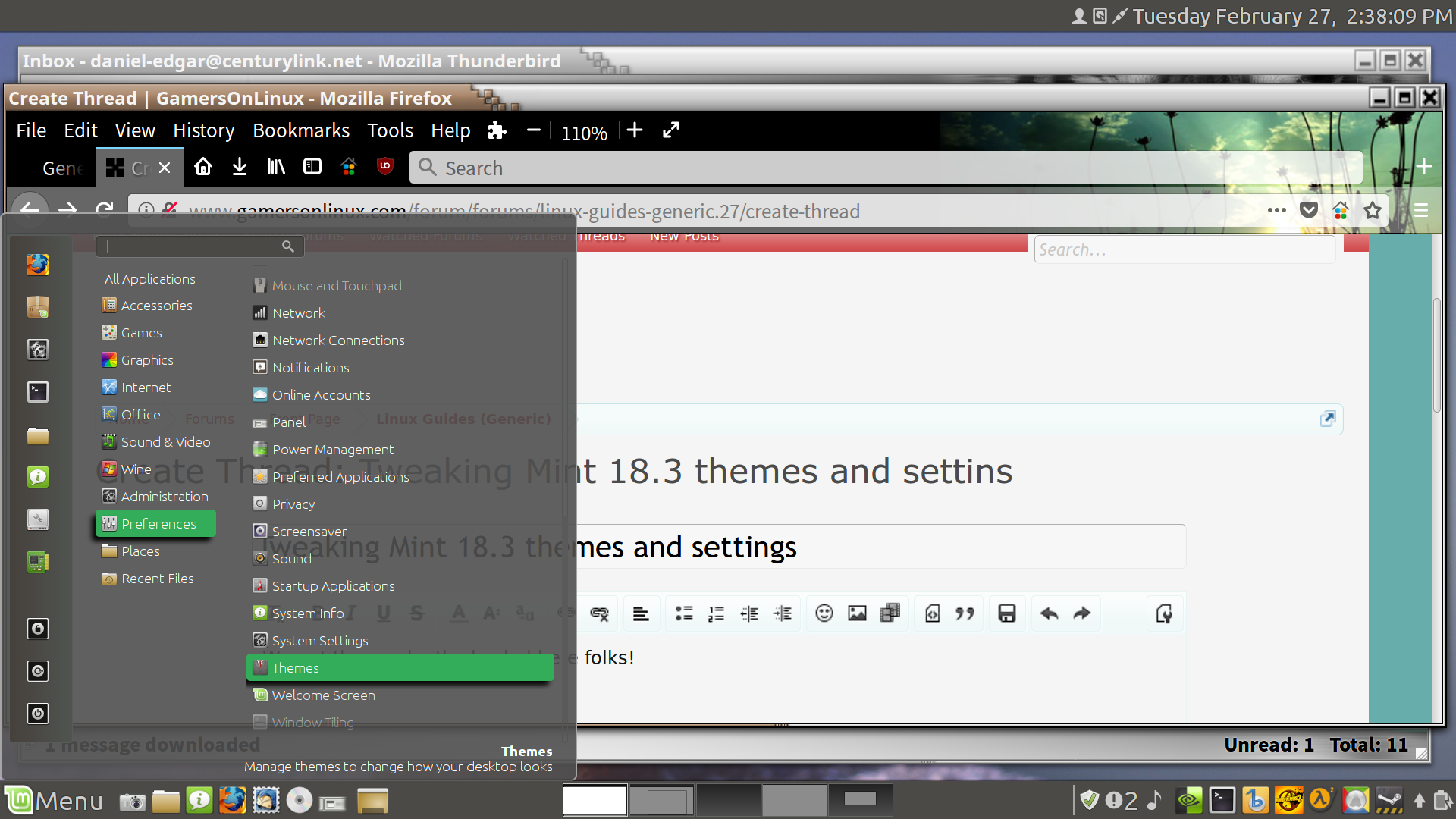Click the Outdent icon in the editor
The image size is (1456, 819).
749,613
